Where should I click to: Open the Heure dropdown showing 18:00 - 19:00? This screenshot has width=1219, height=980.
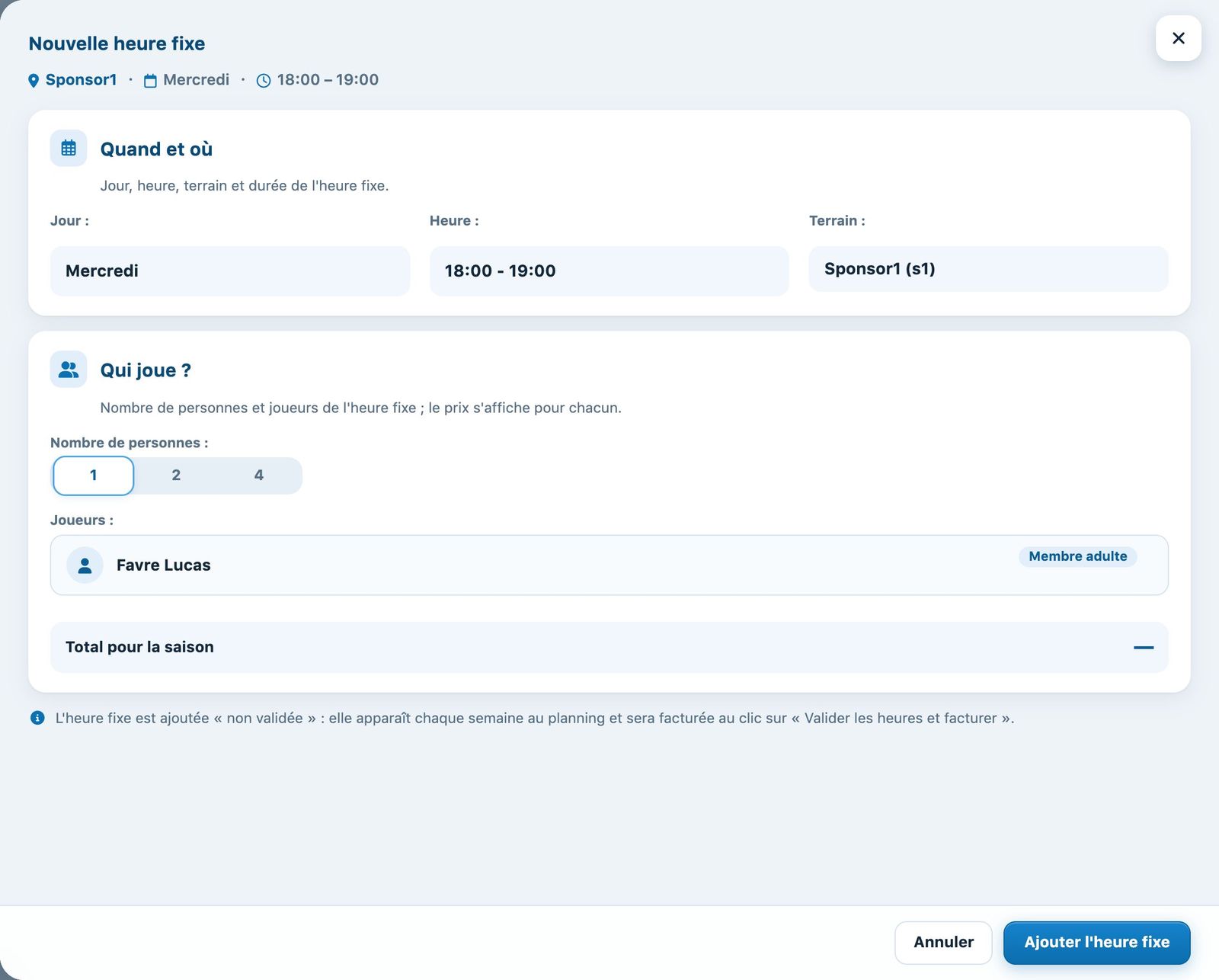coord(609,271)
